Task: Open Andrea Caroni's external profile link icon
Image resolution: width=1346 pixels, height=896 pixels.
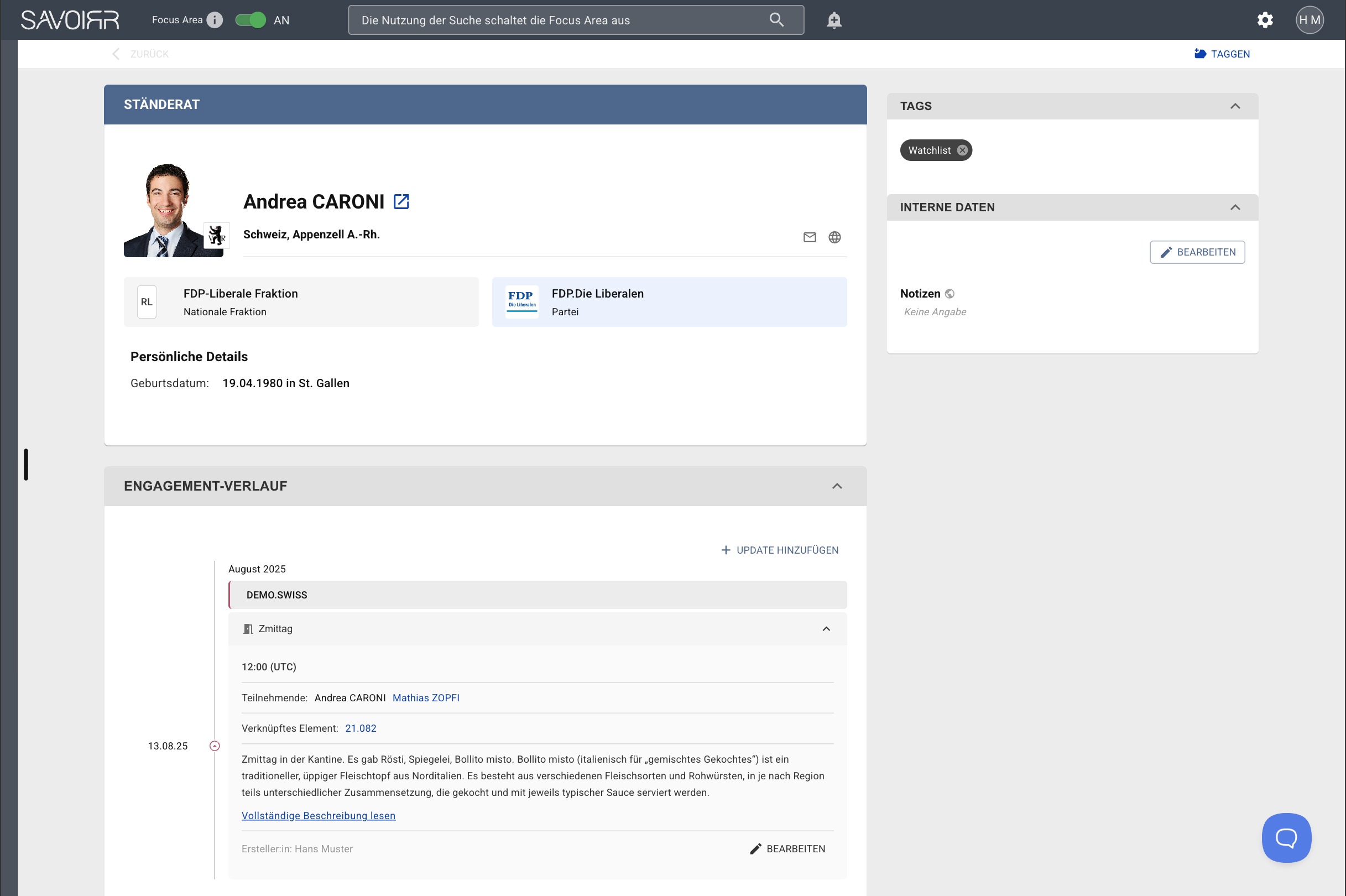Action: (x=401, y=202)
